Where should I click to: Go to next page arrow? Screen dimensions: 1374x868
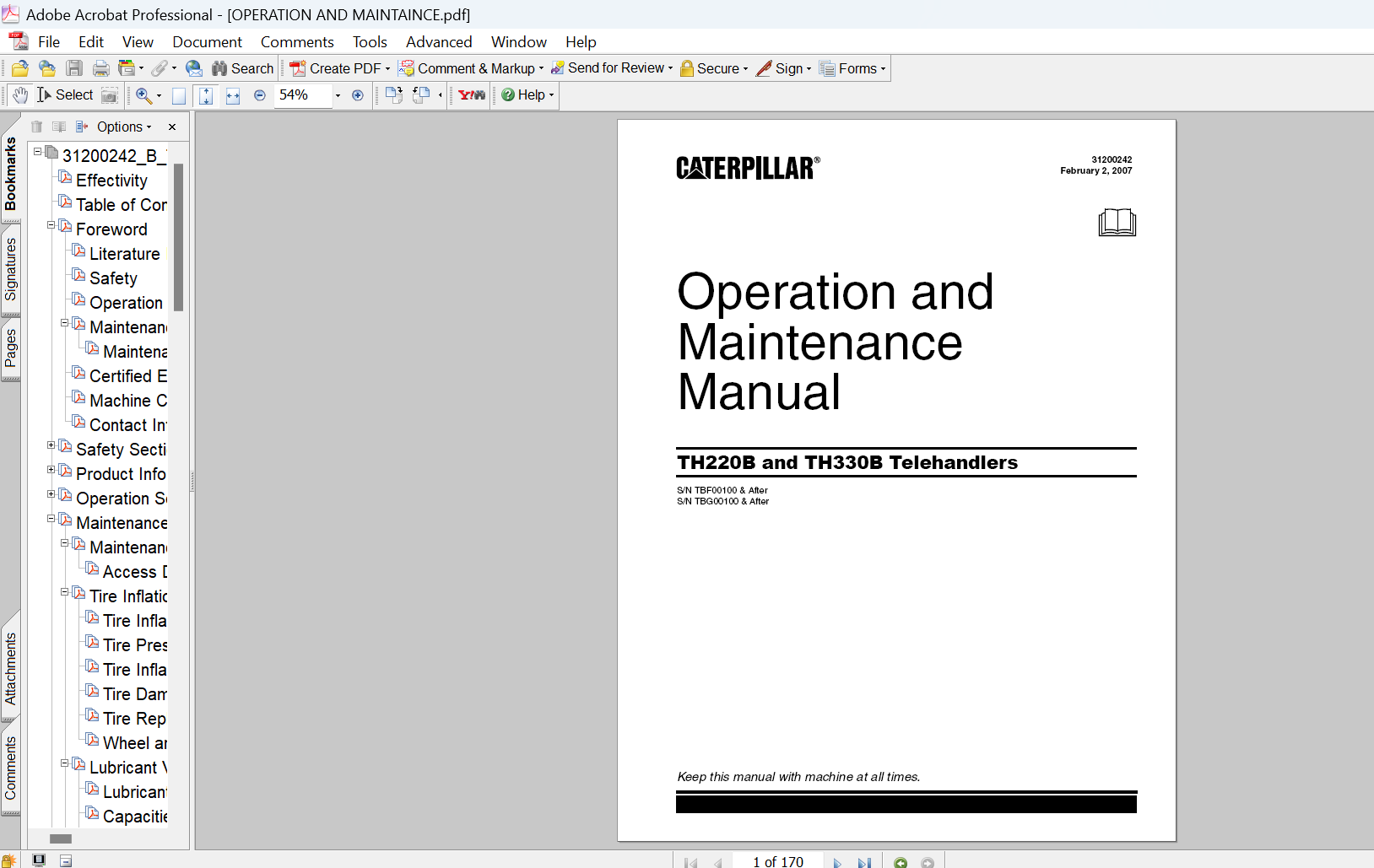(x=837, y=863)
